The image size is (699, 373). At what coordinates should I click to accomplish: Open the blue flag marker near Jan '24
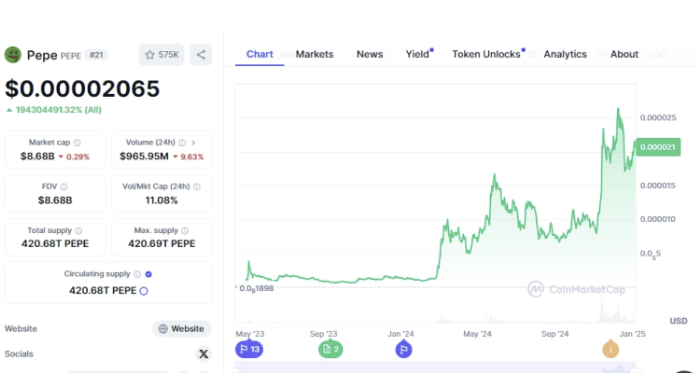click(403, 349)
